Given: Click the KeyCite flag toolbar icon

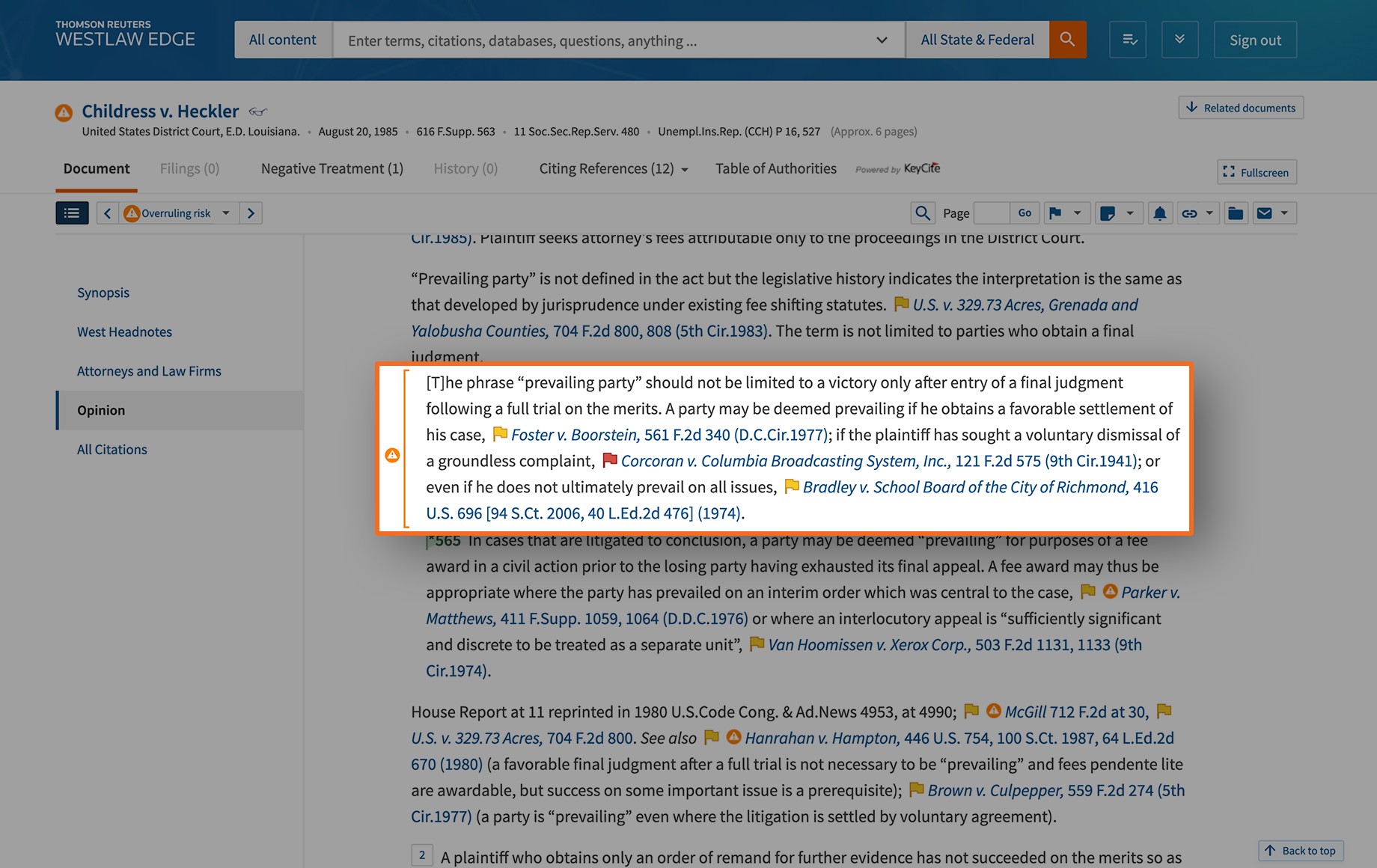Looking at the screenshot, I should 1056,213.
